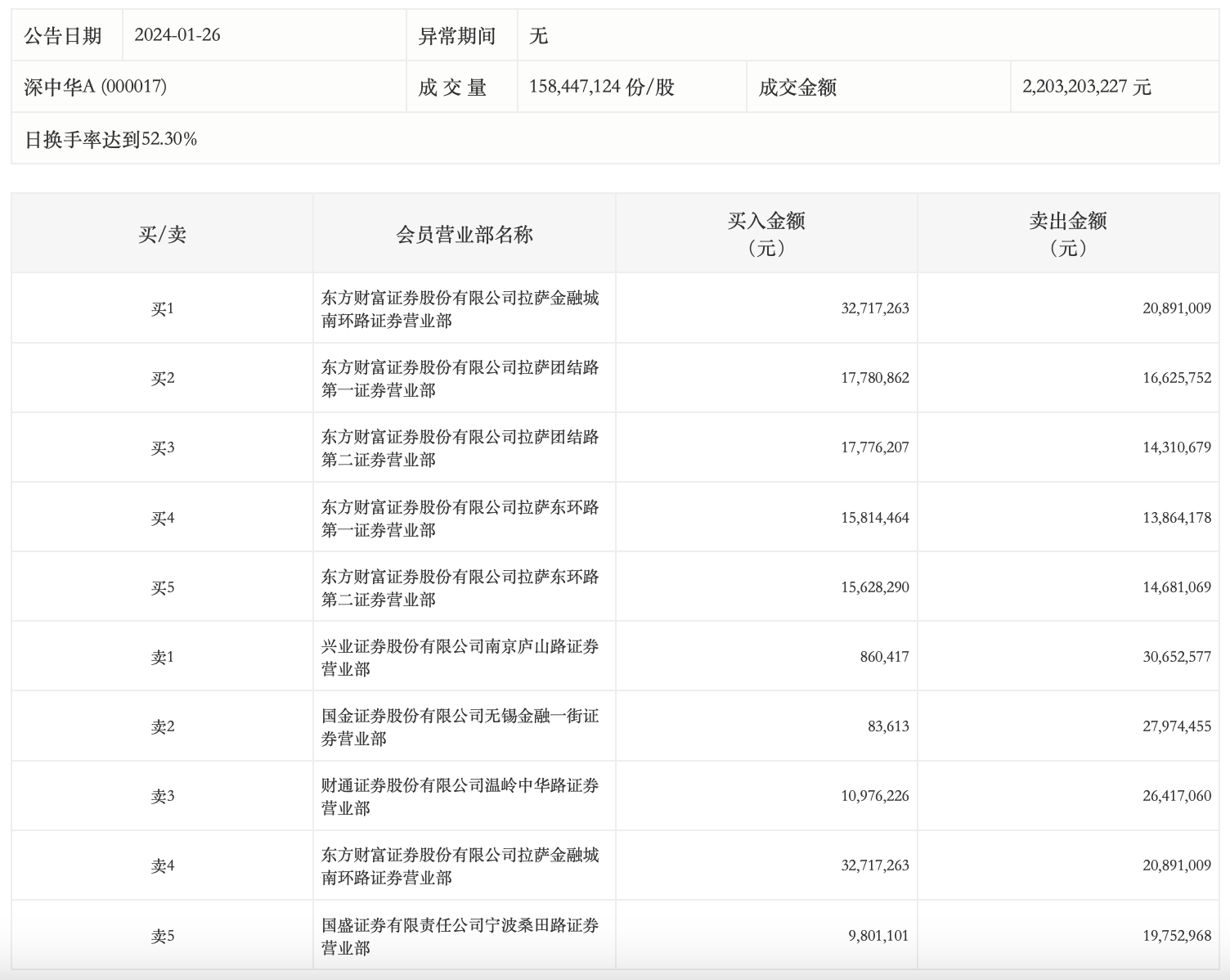Click the 拉萨团结路第一证券营业部 branch name
The height and width of the screenshot is (980, 1230).
[460, 379]
